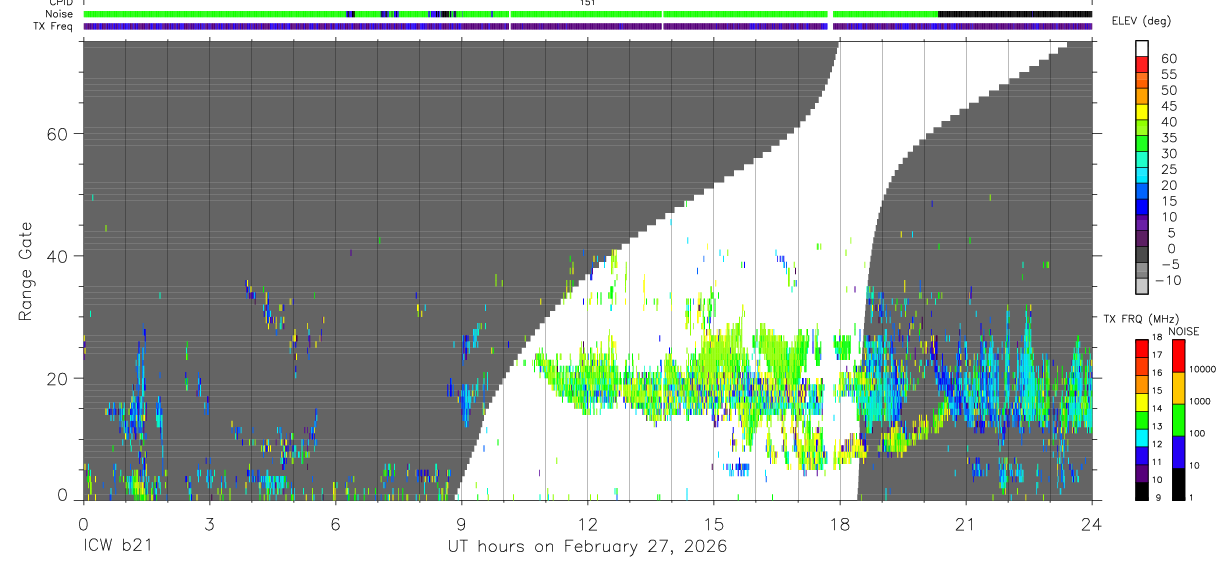Pick the black 9–10 MHz TX FRQ swatch
Image resolution: width=1228 pixels, height=567 pixels.
[x=1142, y=491]
